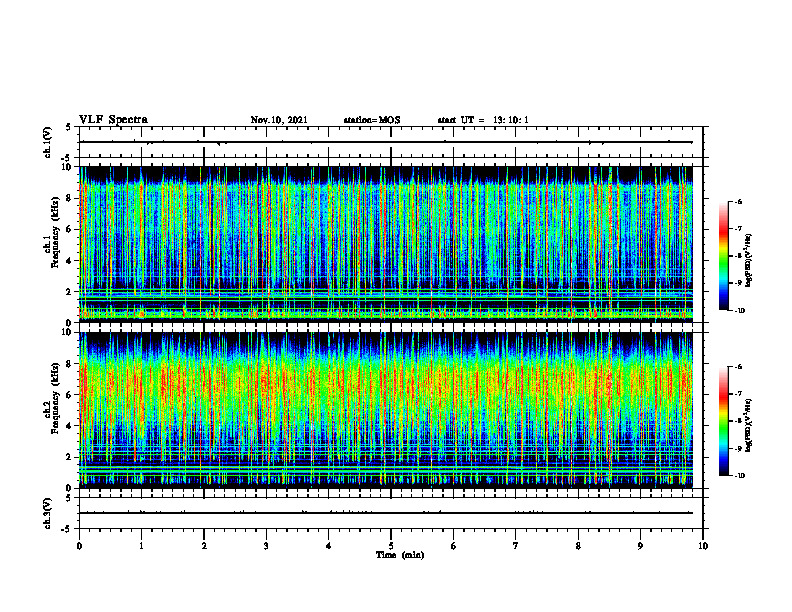This screenshot has width=792, height=612.
Task: Select the date "Nov.10, 2021"
Action: tap(279, 120)
